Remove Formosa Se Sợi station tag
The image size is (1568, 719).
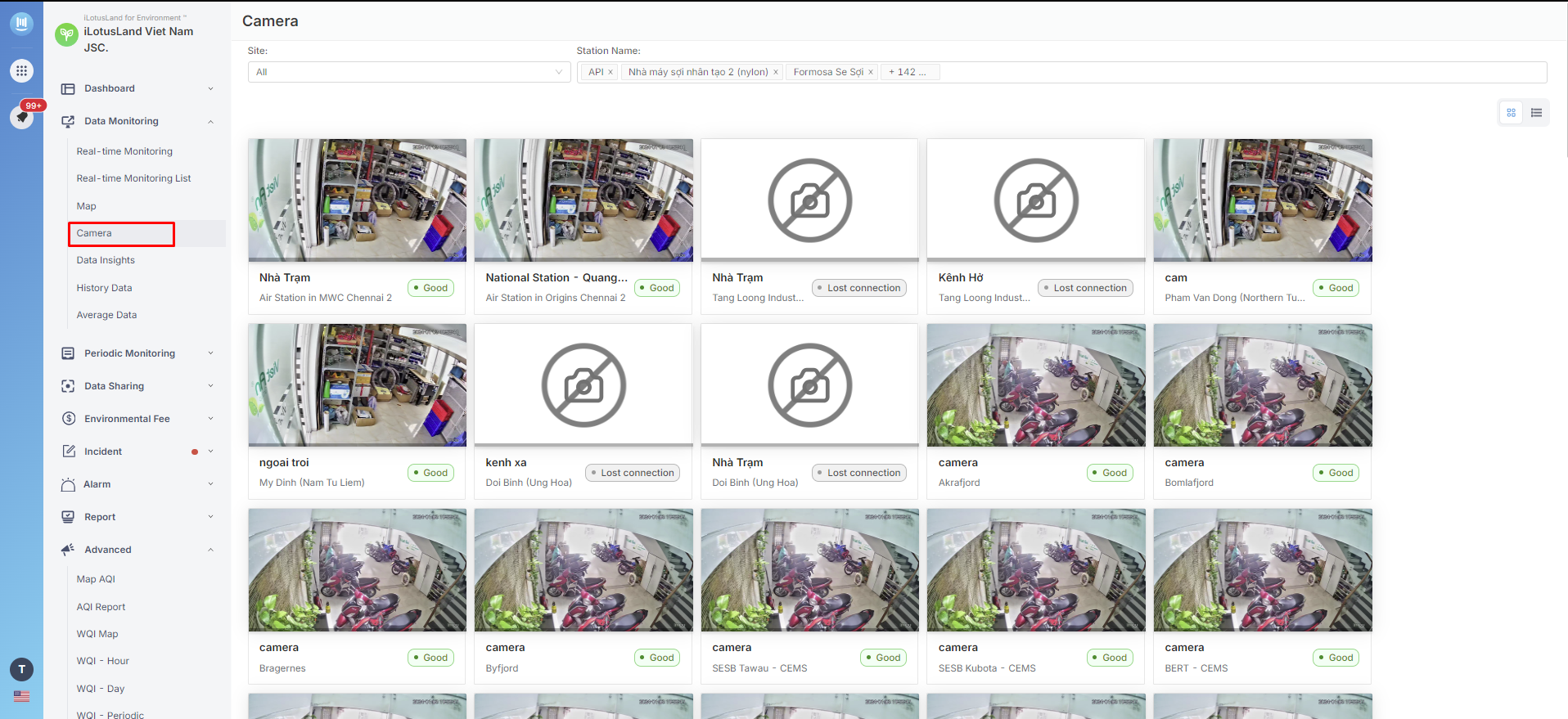pyautogui.click(x=871, y=72)
